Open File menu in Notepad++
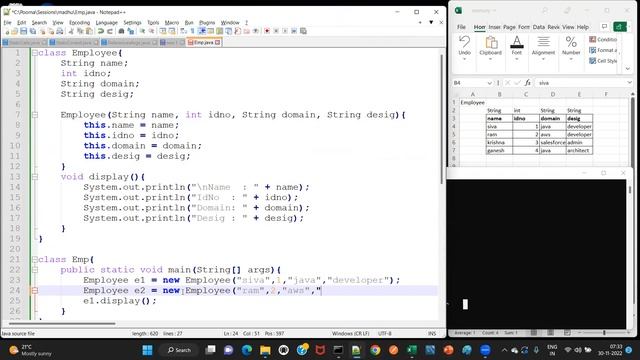Viewport: 640px width, 360px height. tap(7, 22)
